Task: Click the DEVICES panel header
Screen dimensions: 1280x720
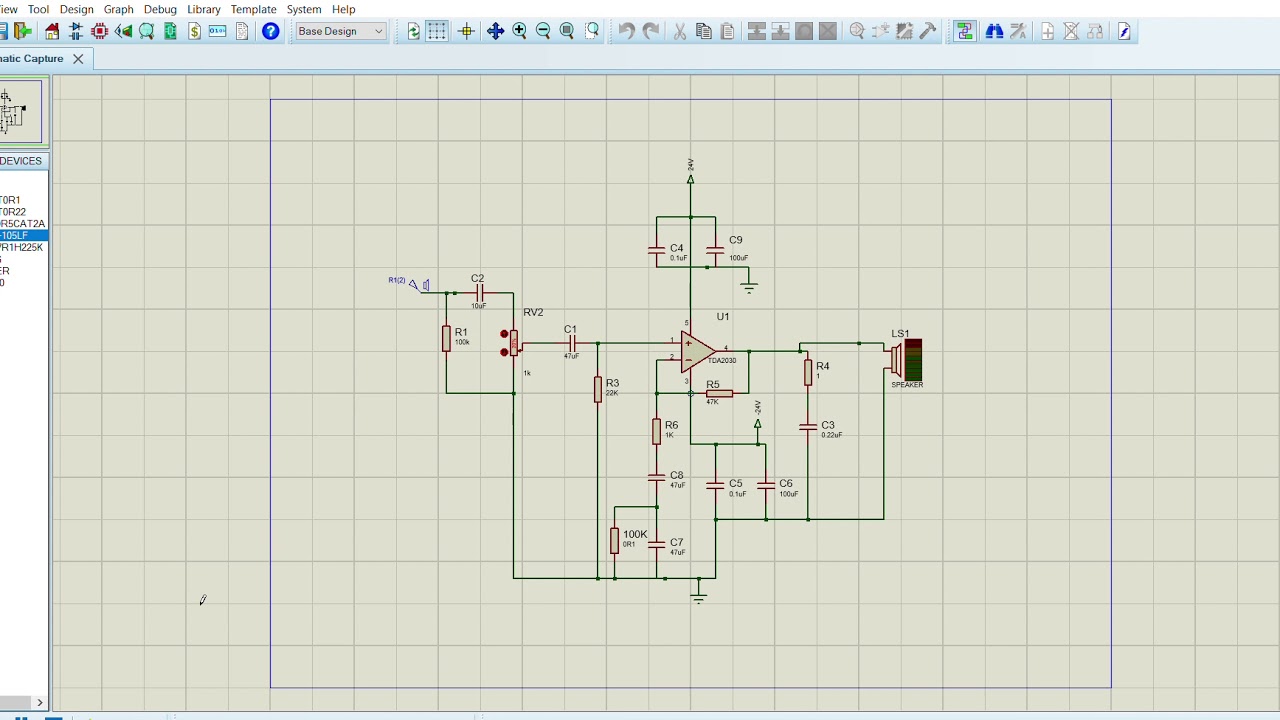Action: coord(22,161)
